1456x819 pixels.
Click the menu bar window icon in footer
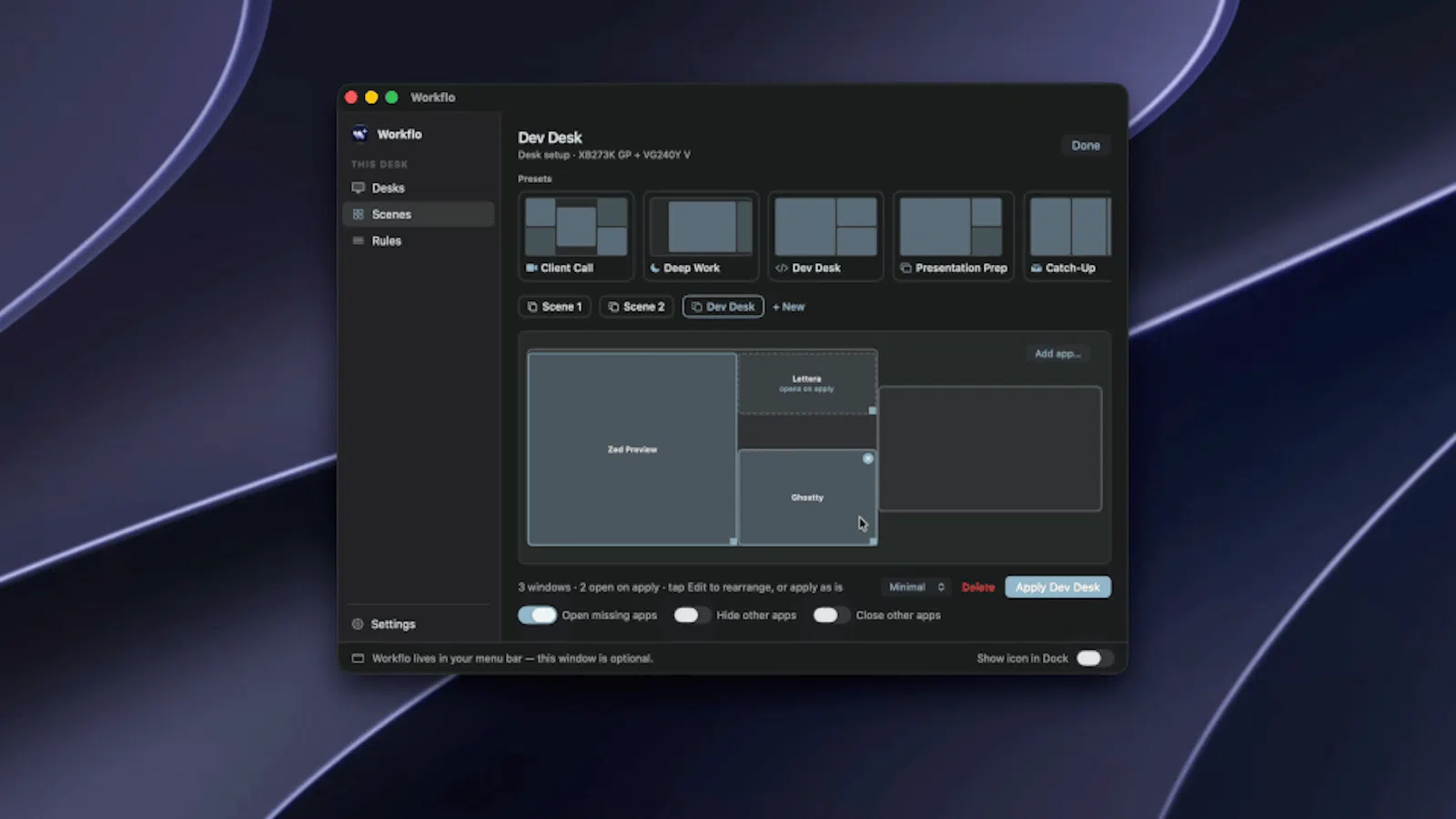358,658
